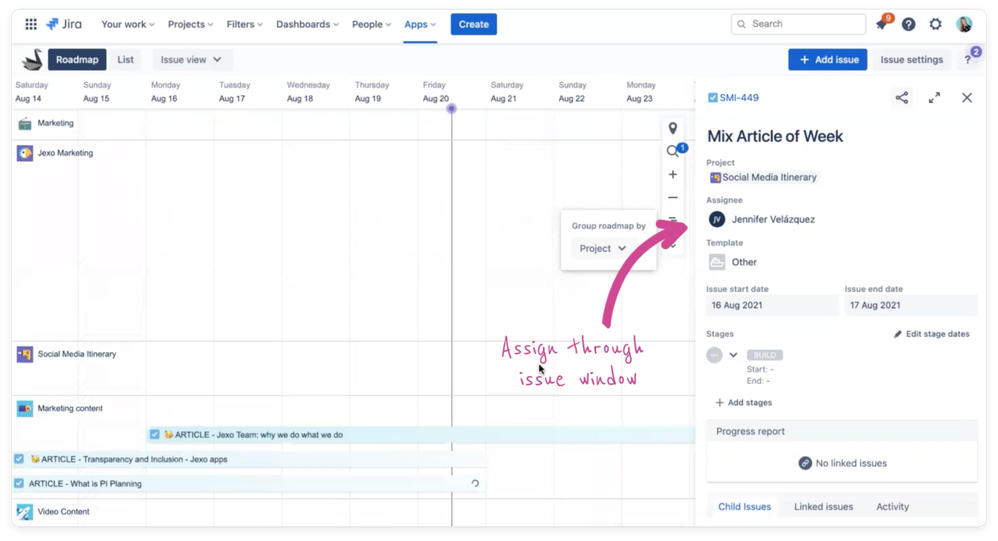Click the location pin roadmap icon

click(673, 129)
